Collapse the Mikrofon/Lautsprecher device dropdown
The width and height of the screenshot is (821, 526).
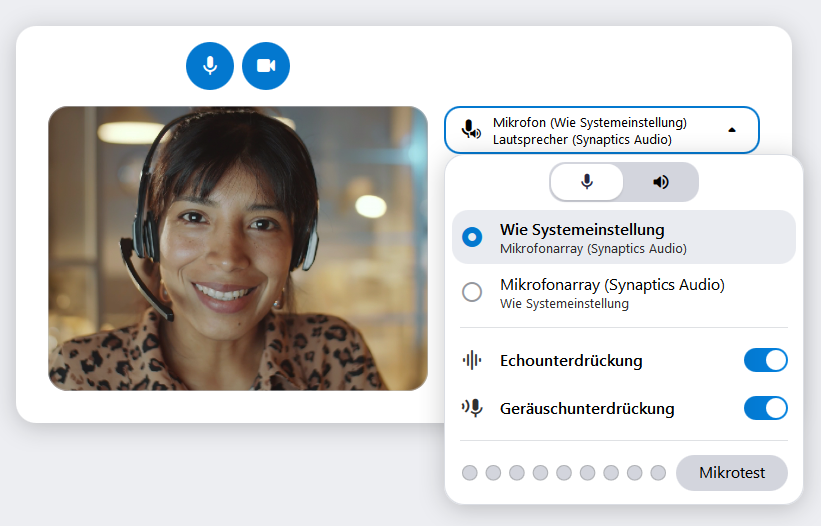point(602,130)
